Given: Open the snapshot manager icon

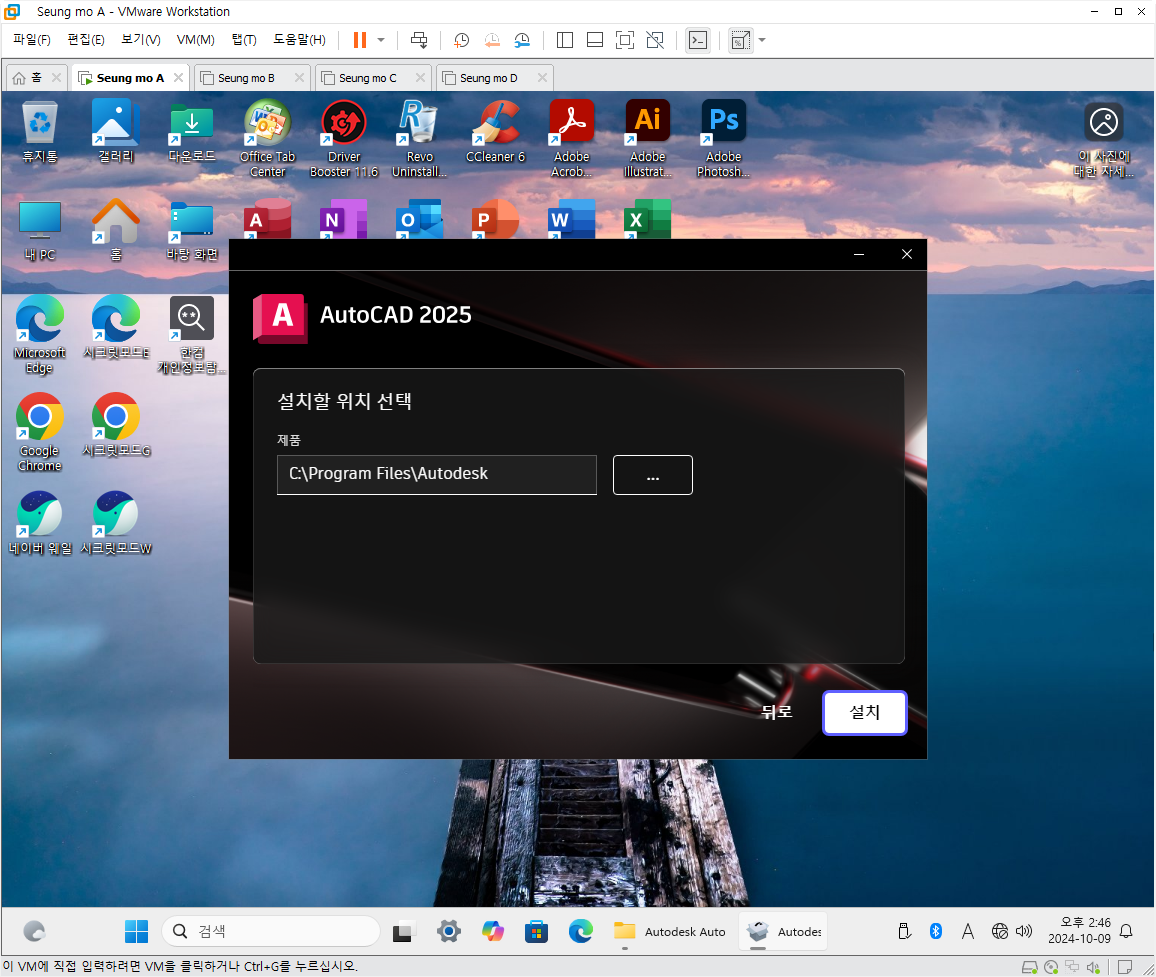Looking at the screenshot, I should click(x=522, y=40).
